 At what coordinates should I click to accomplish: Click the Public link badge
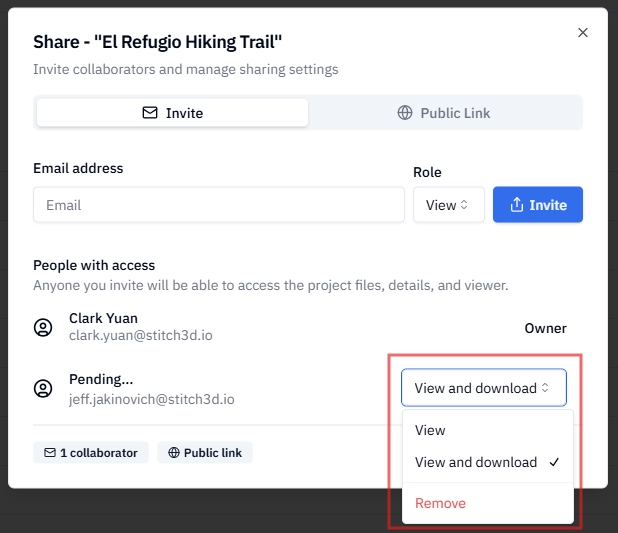pyautogui.click(x=205, y=453)
